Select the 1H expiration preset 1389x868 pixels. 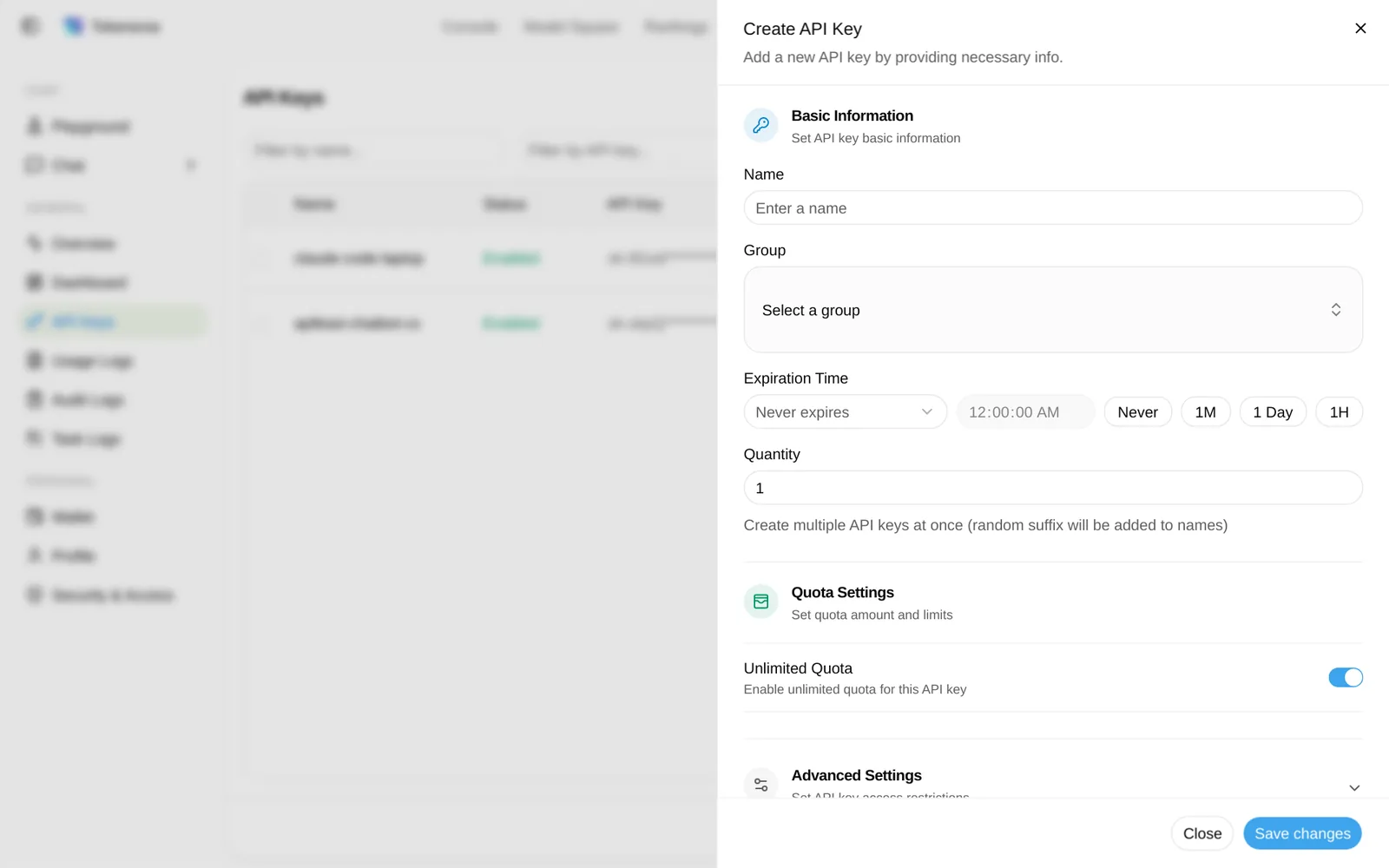(x=1339, y=412)
